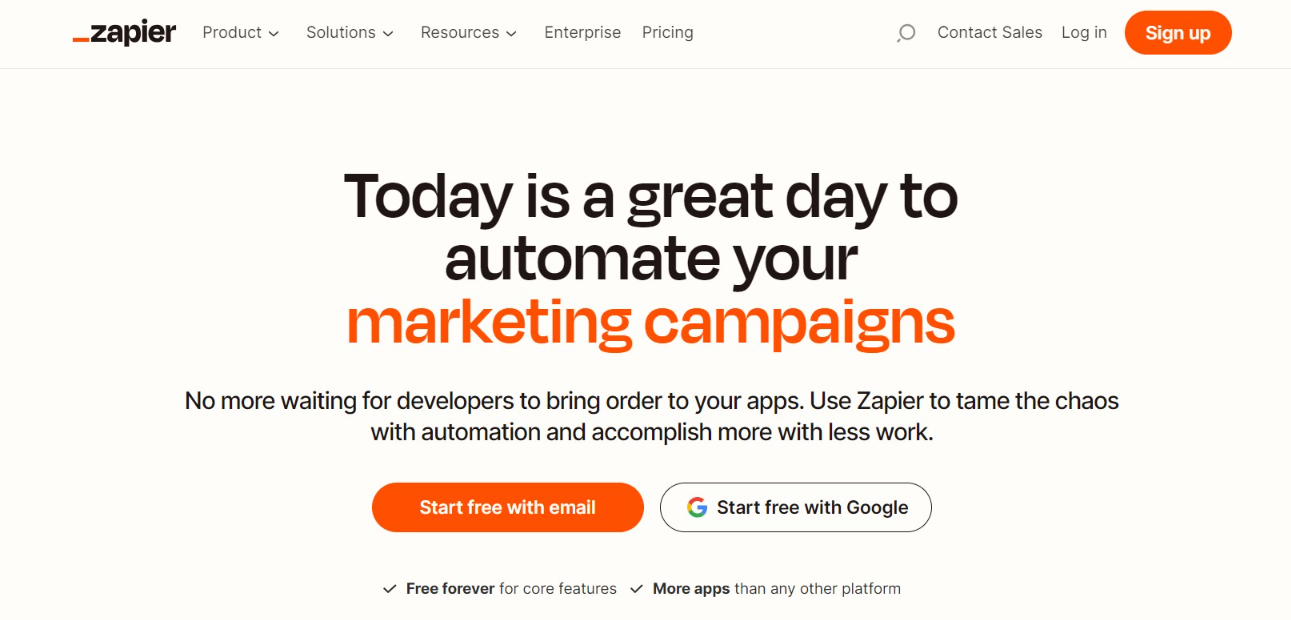Open the Solutions menu label

coord(341,33)
